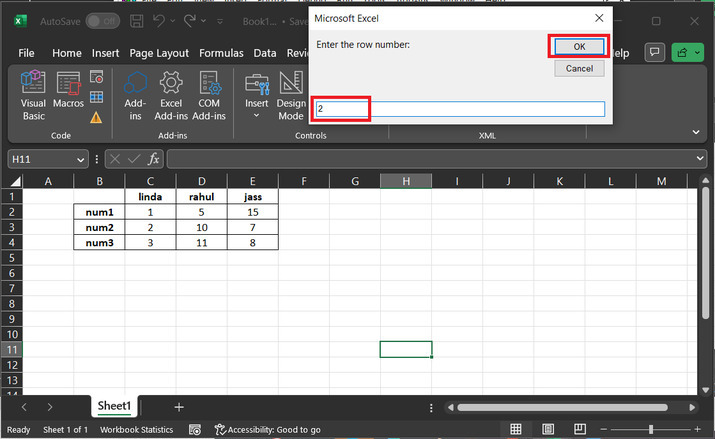The height and width of the screenshot is (439, 715).
Task: Click the Insert Function fx icon
Action: (x=154, y=159)
